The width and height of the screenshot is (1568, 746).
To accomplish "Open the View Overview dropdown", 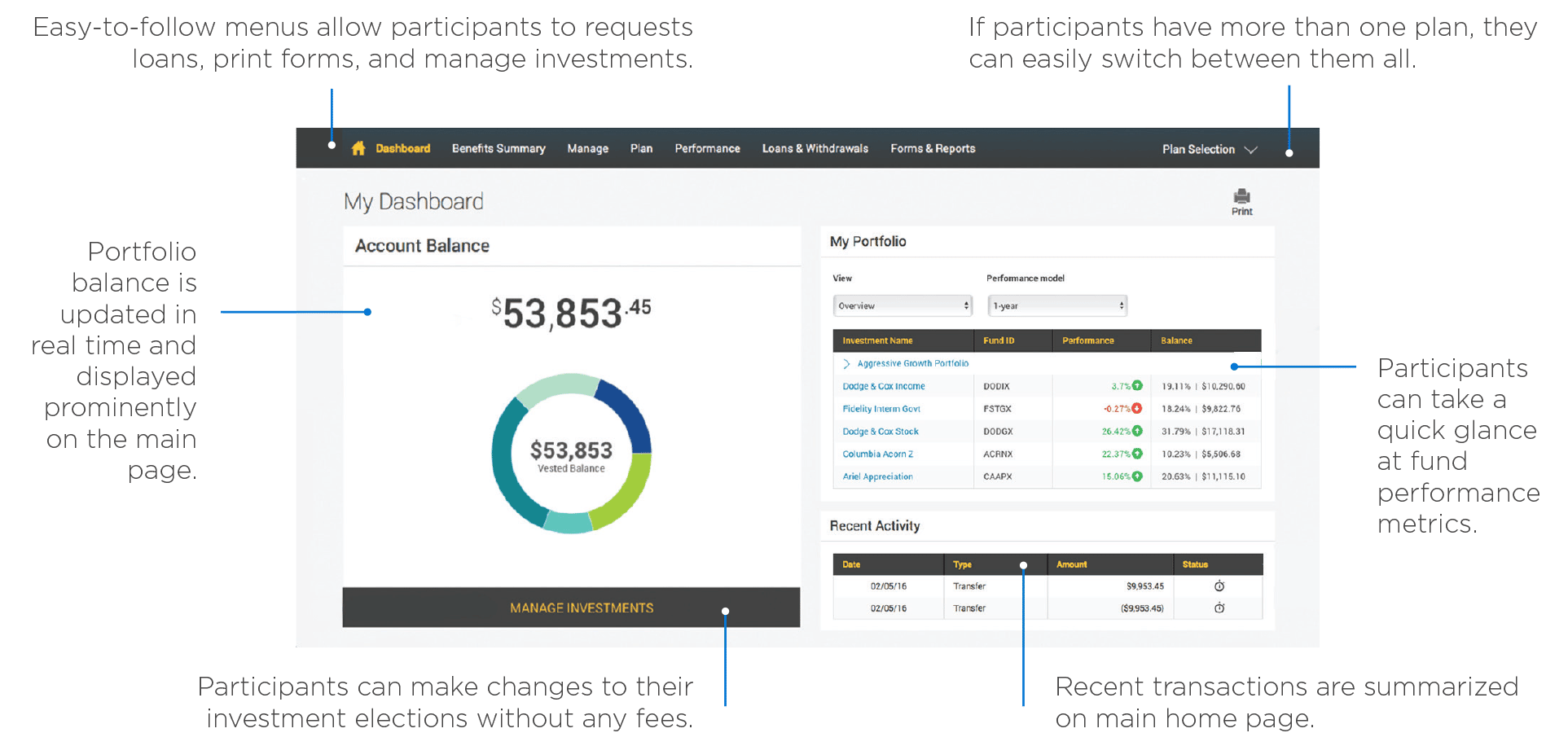I will coord(903,306).
